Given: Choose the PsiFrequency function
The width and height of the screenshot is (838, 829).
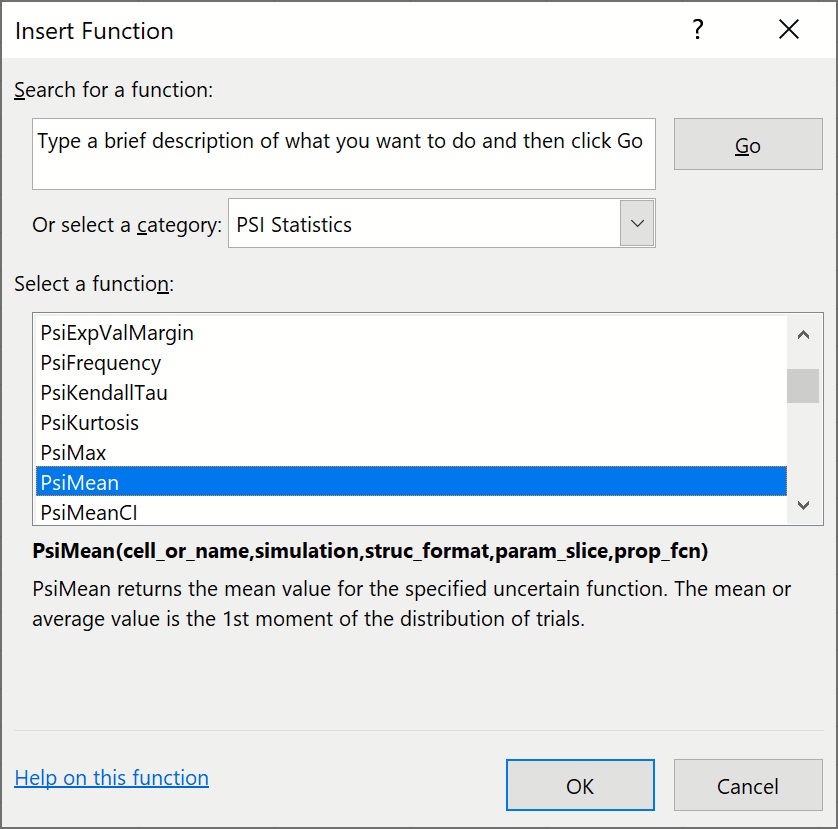Looking at the screenshot, I should click(100, 363).
